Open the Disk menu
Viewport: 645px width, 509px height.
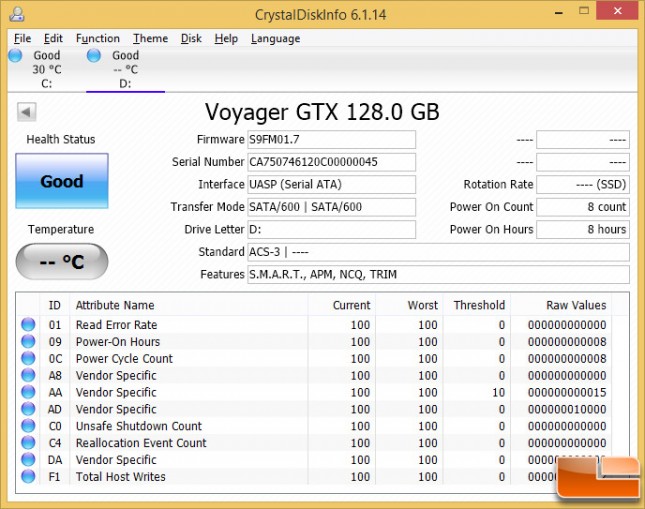[x=191, y=38]
